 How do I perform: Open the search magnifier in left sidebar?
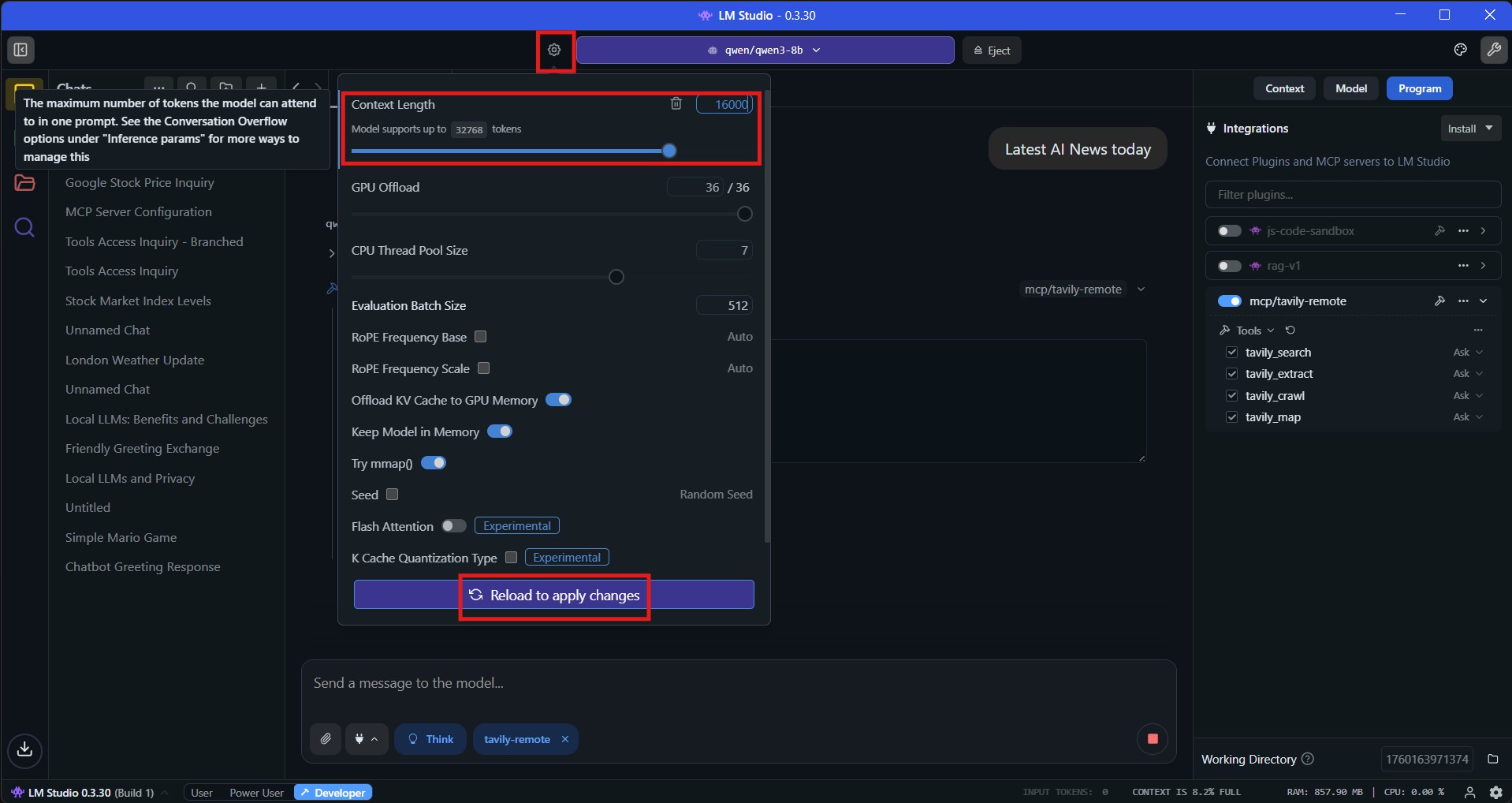tap(24, 228)
